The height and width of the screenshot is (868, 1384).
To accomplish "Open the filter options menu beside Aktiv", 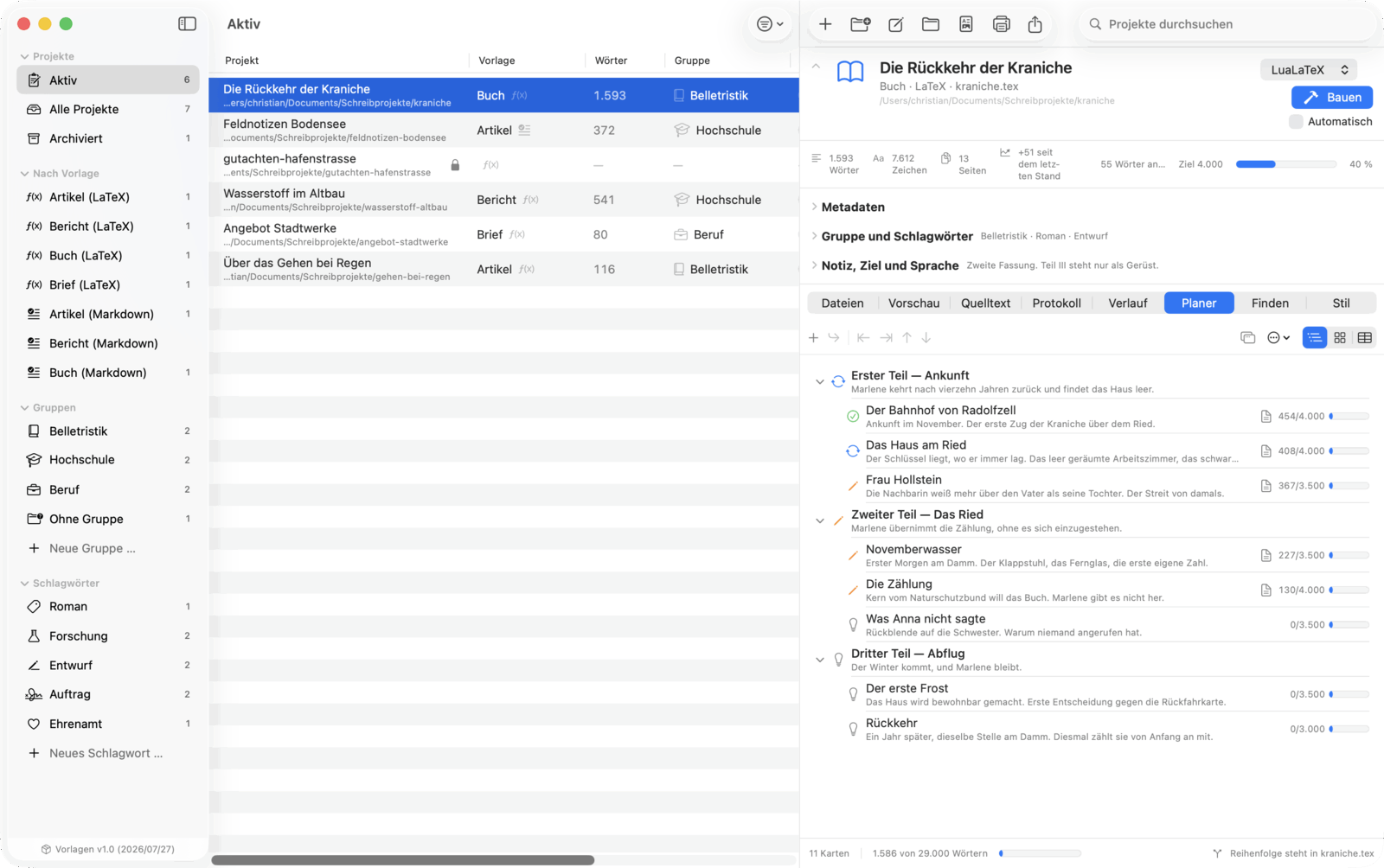I will pos(770,24).
